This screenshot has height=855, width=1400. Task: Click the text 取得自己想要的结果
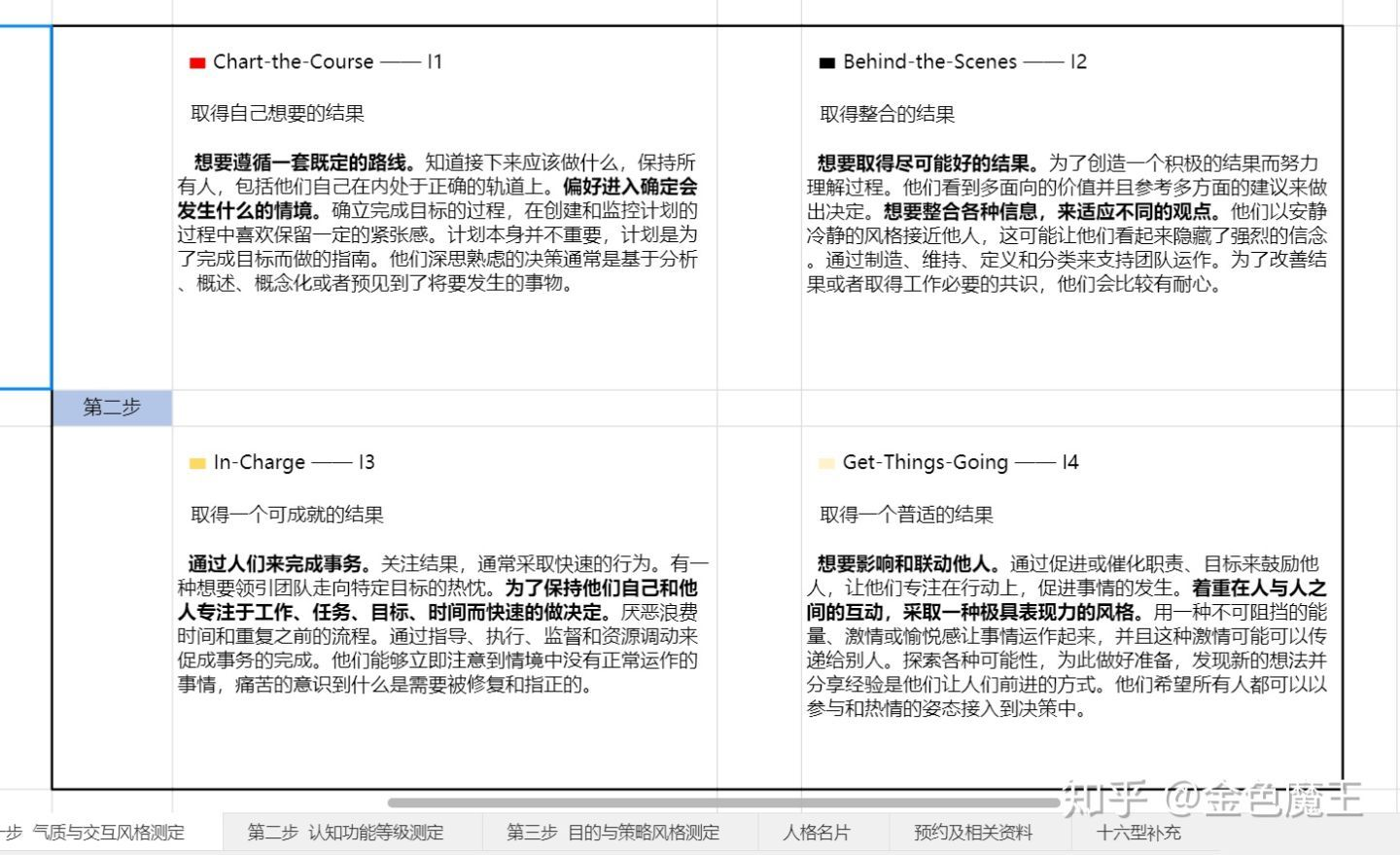(x=277, y=113)
